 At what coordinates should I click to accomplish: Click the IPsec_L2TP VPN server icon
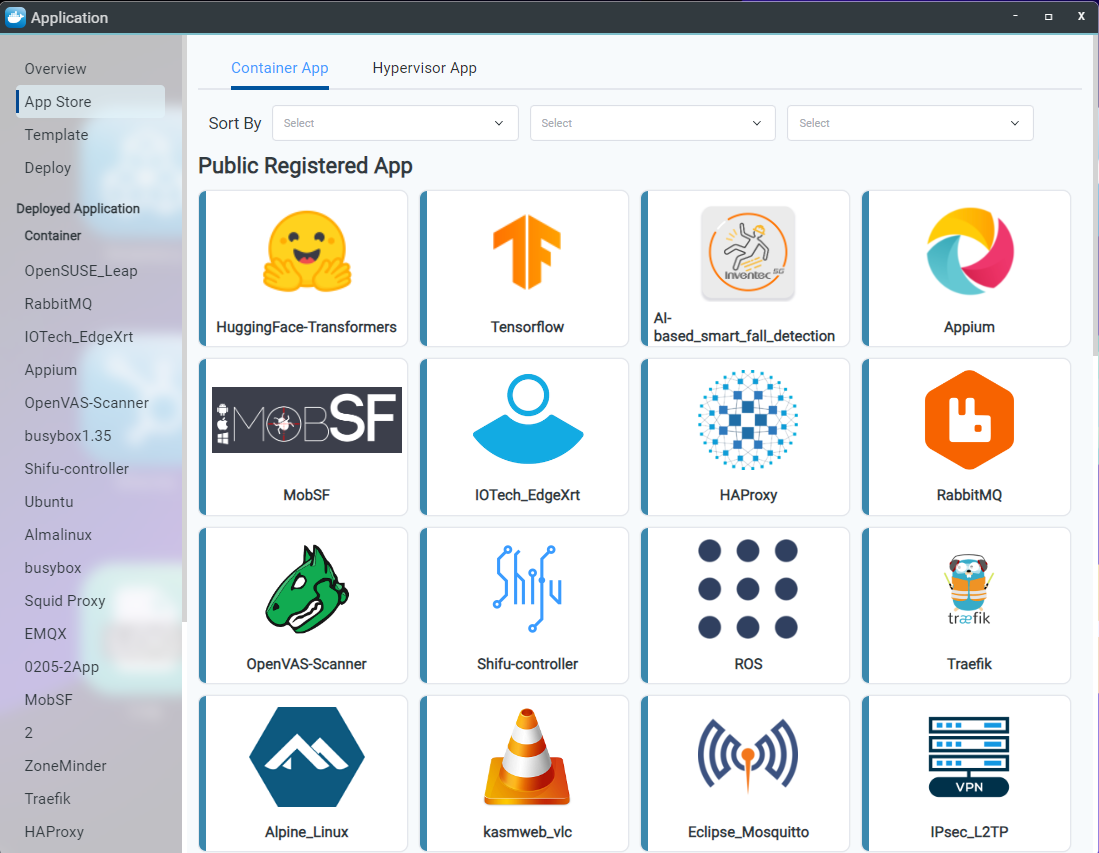pyautogui.click(x=969, y=757)
